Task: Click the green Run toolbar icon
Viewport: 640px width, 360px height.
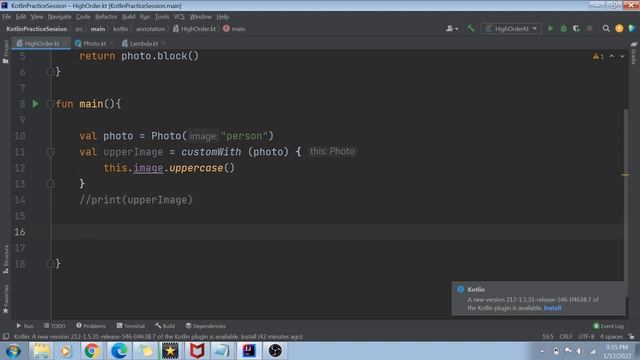Action: [x=551, y=29]
